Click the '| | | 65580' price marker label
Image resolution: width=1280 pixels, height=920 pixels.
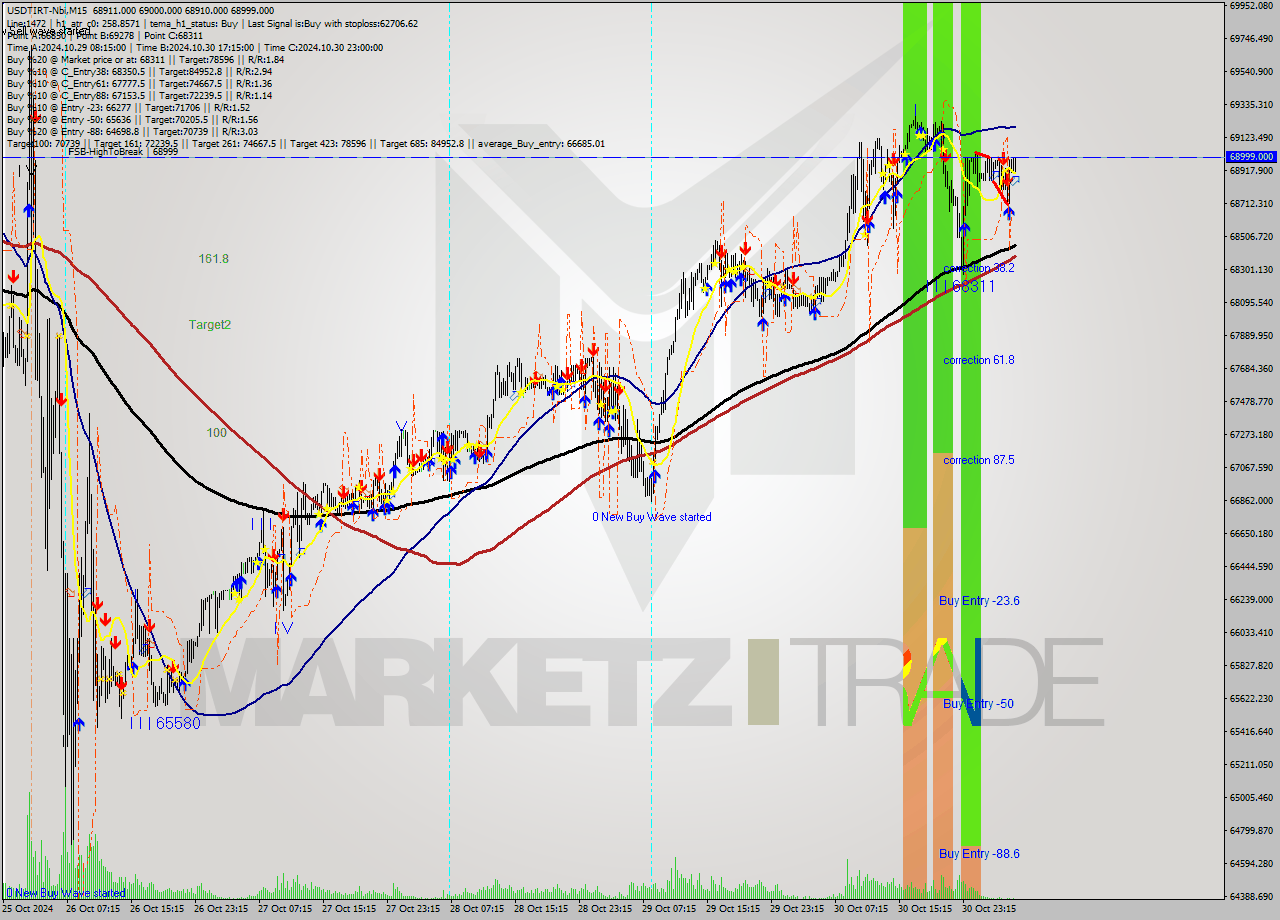[x=165, y=723]
